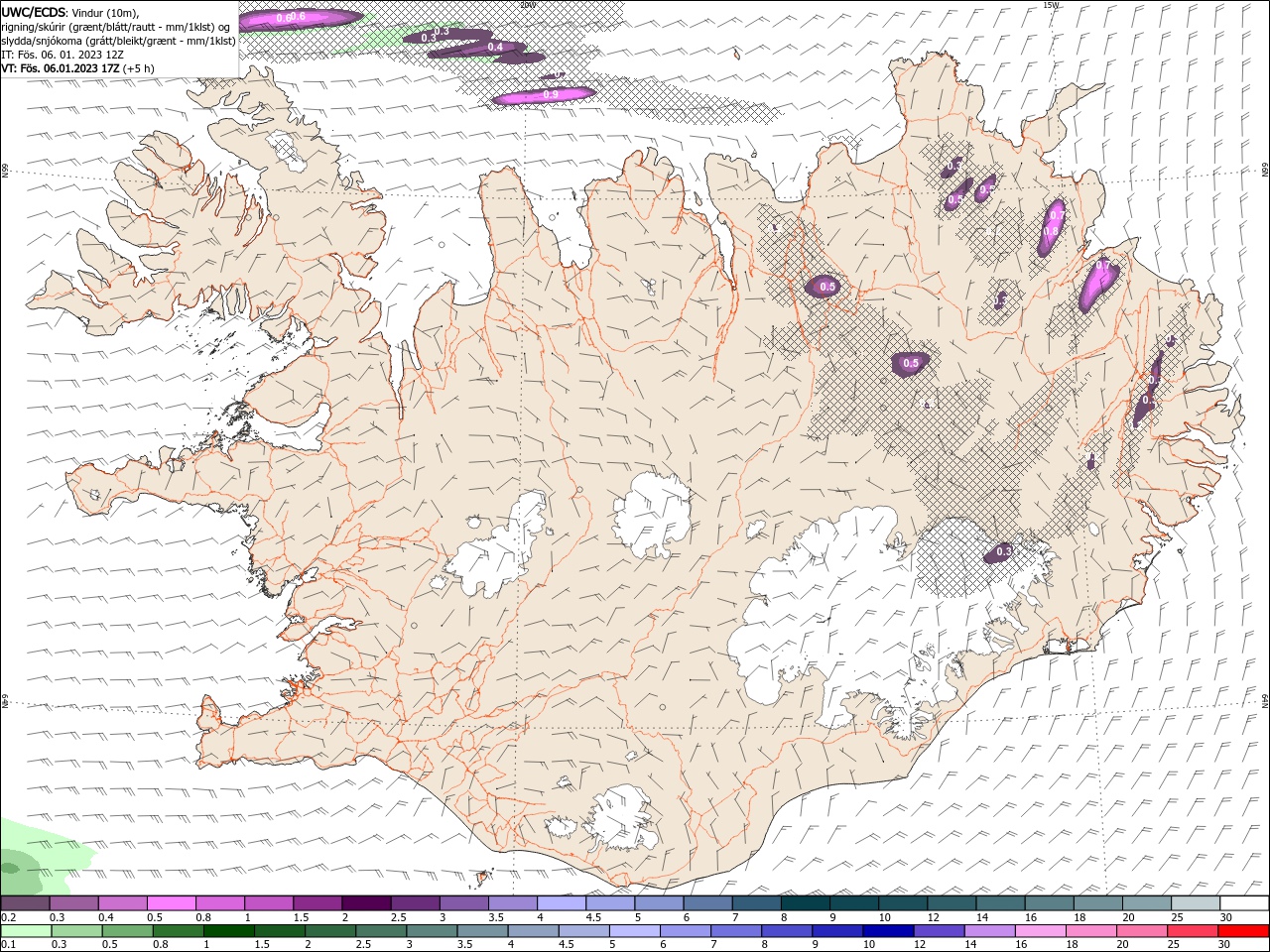Pick the 7 swatch in the top legend row
1270x952 pixels.
[756, 903]
